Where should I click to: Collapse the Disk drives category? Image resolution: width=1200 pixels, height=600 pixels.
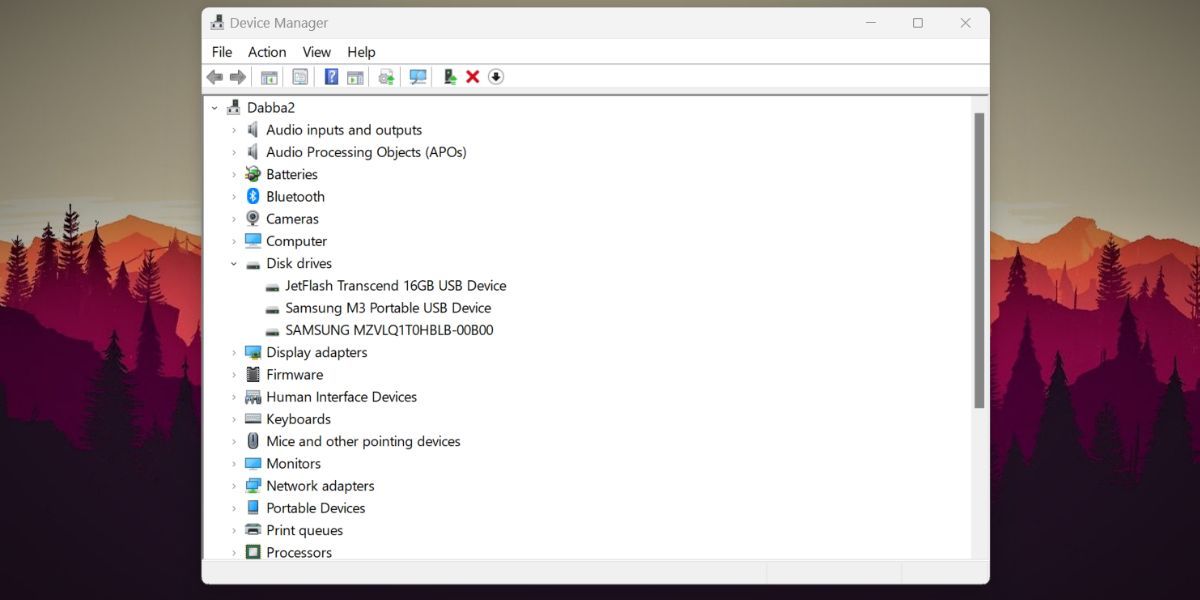(234, 263)
